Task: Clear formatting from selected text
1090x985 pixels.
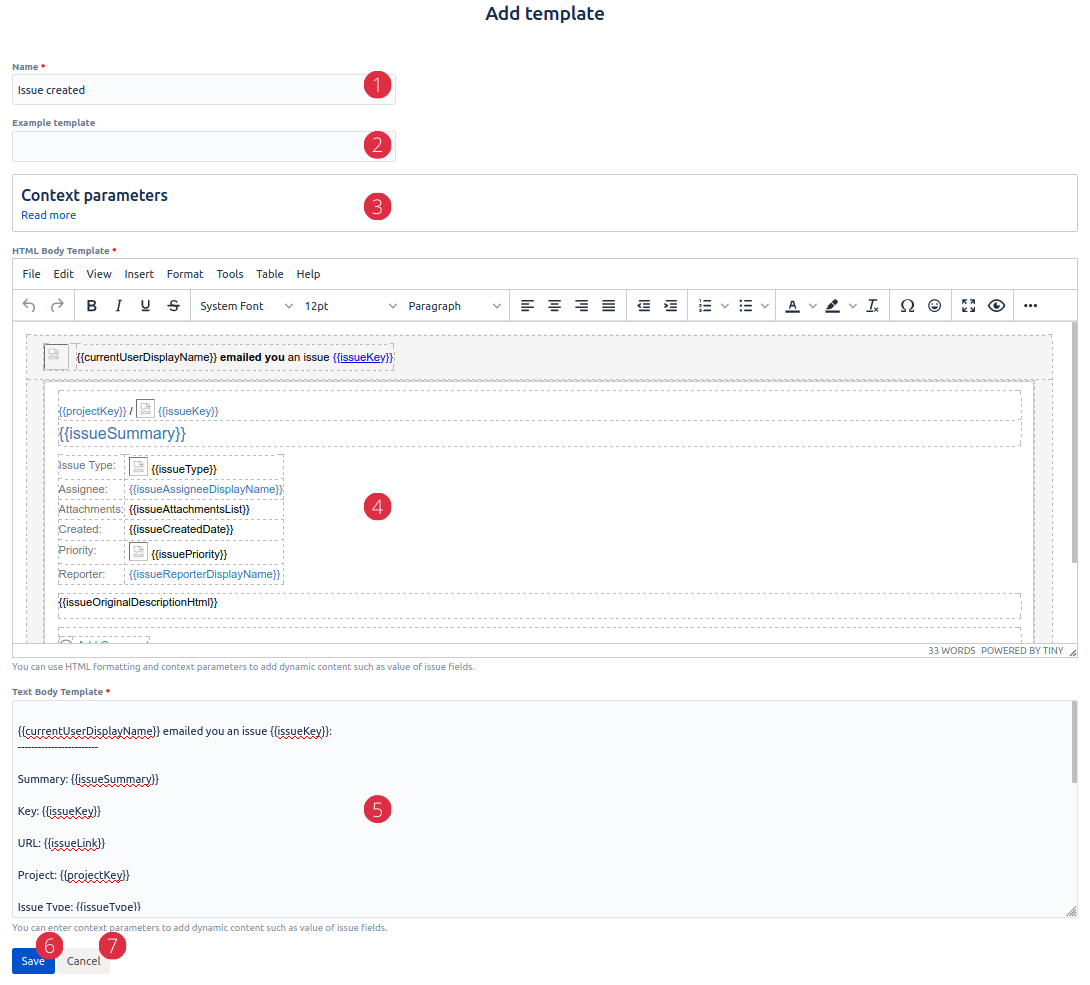Action: pos(873,306)
